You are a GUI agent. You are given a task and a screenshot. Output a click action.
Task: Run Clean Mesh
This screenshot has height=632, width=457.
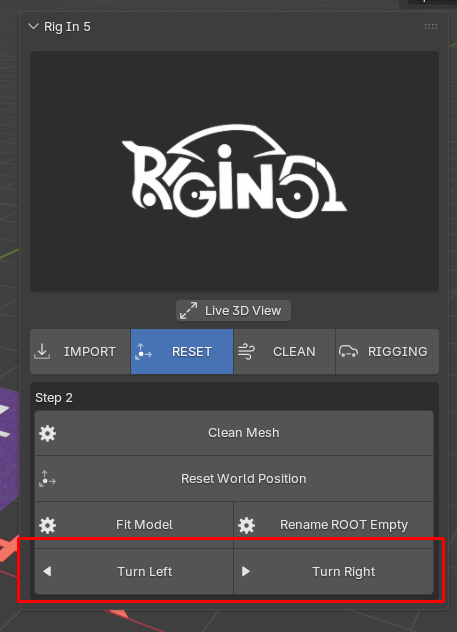pyautogui.click(x=234, y=433)
